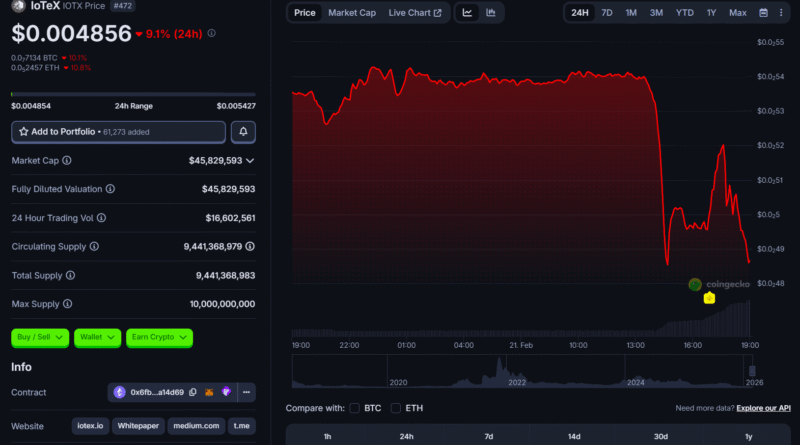Show Total Supply info icon
This screenshot has height=445, width=800.
click(x=70, y=276)
